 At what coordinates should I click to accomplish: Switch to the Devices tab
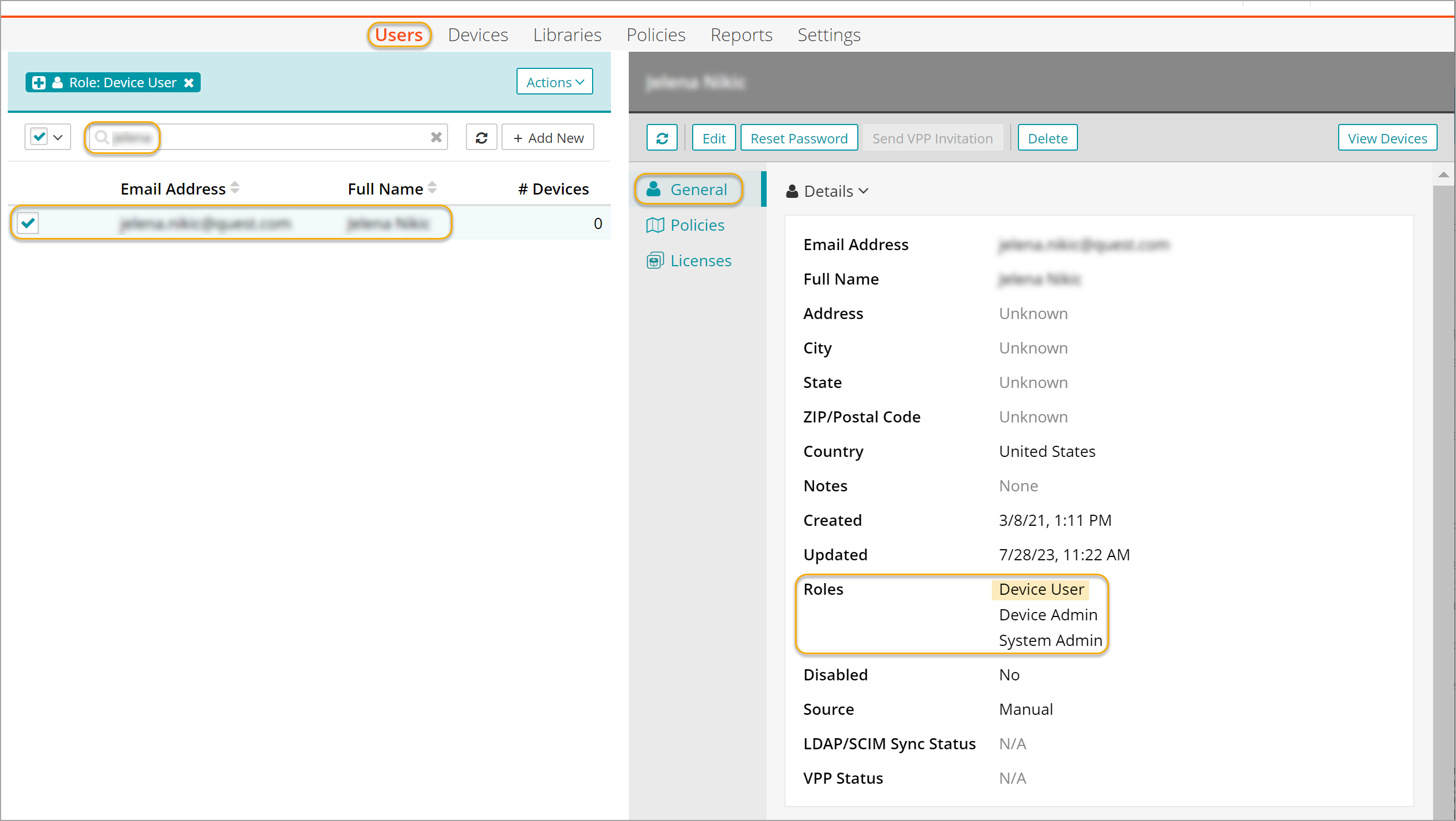pyautogui.click(x=478, y=35)
